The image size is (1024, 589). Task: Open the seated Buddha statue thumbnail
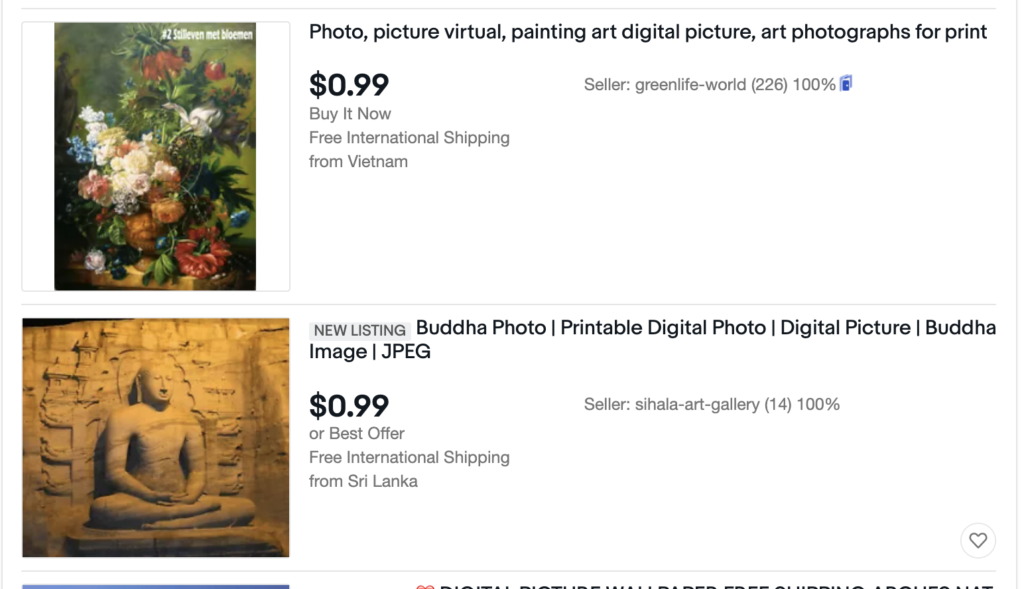tap(155, 438)
